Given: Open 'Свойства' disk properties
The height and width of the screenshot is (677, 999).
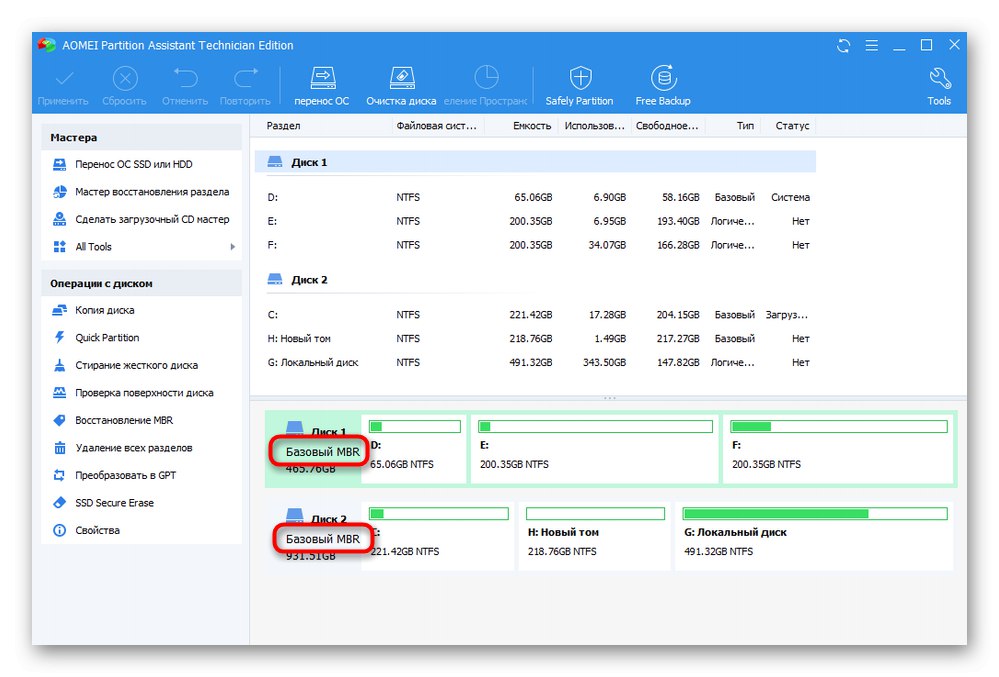Looking at the screenshot, I should click(97, 530).
